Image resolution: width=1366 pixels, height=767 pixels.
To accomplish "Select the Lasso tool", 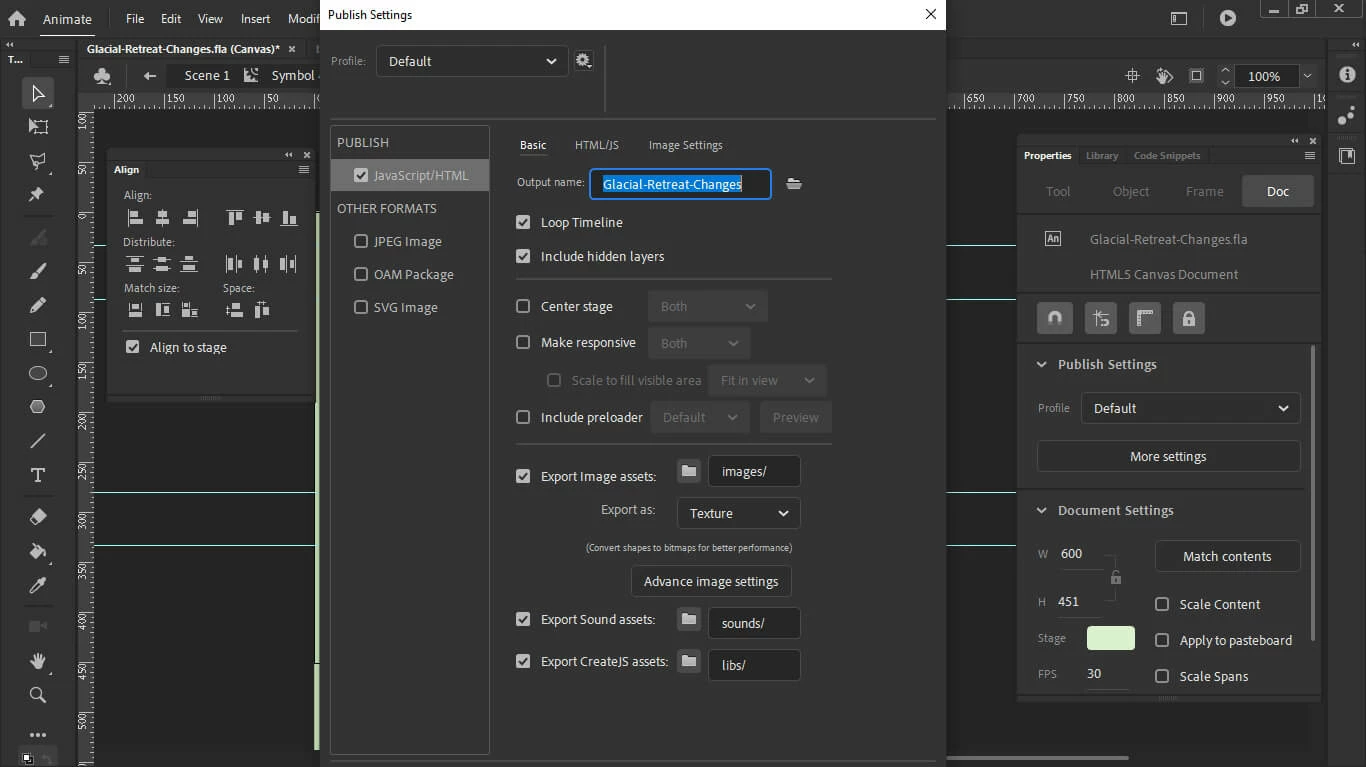I will (38, 161).
